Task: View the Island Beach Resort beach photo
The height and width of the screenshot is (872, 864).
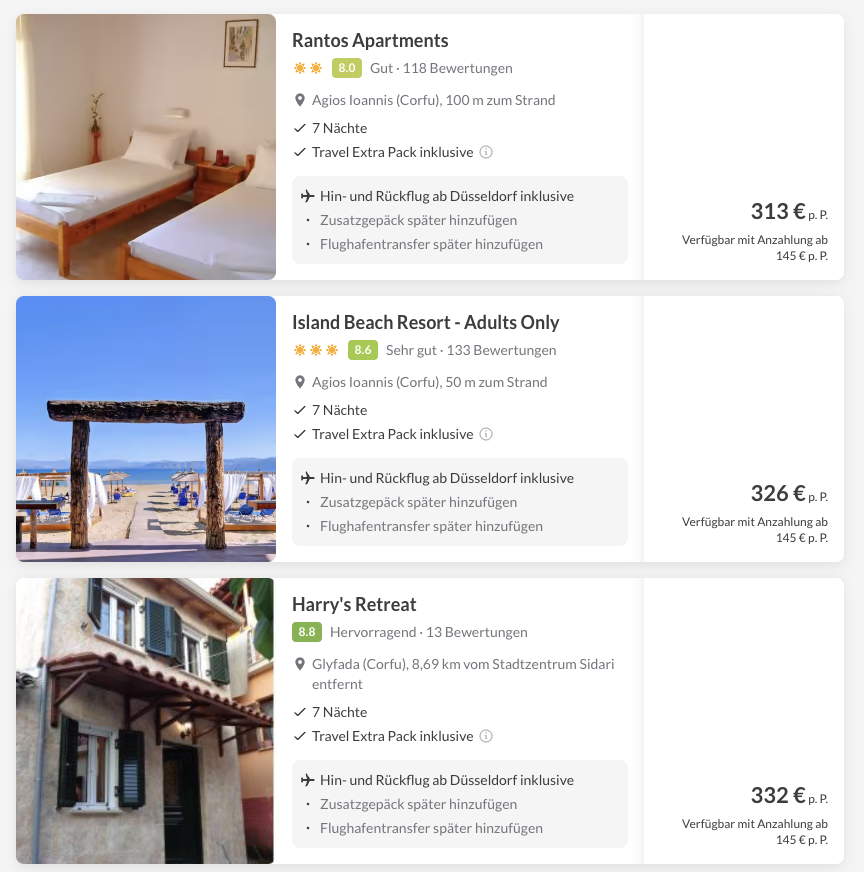Action: [146, 429]
